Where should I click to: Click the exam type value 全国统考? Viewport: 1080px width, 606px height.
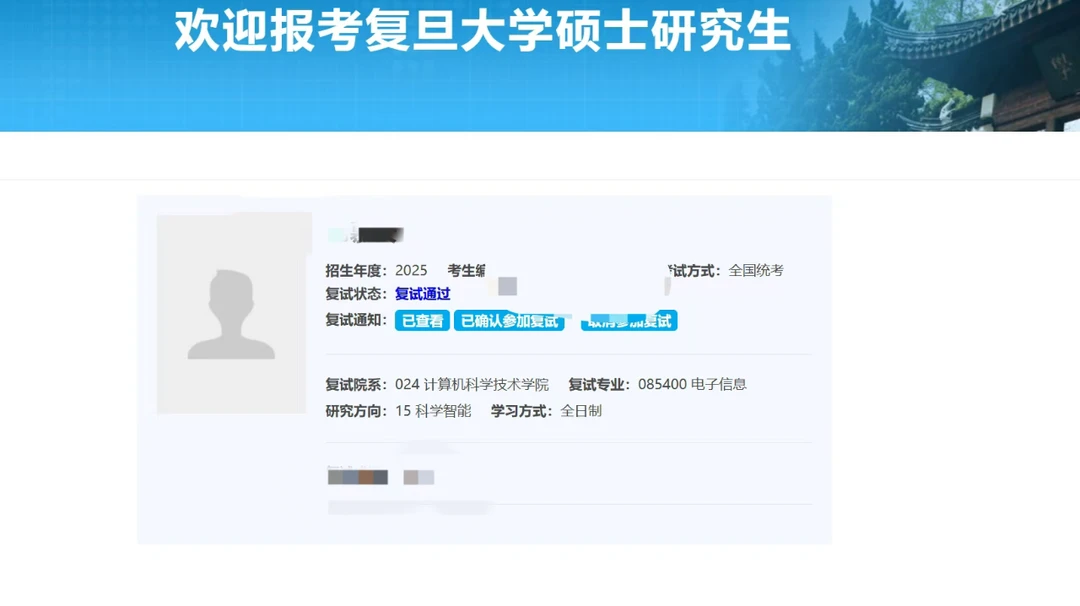coord(756,271)
